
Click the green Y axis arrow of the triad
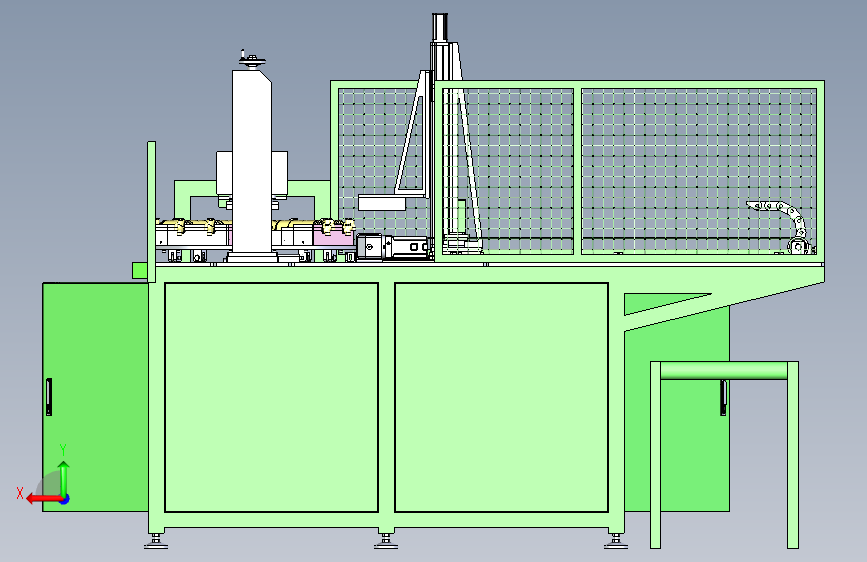[x=64, y=478]
